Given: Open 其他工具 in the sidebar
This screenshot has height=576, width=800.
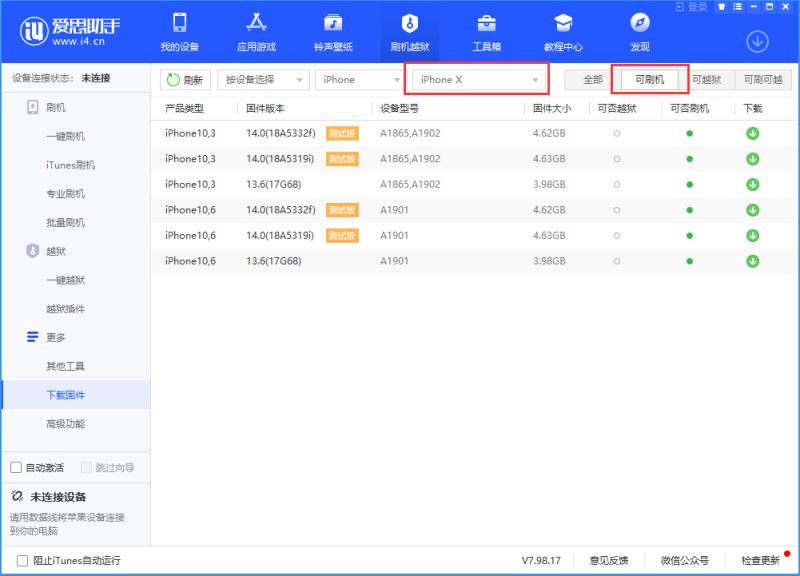Looking at the screenshot, I should (x=65, y=366).
